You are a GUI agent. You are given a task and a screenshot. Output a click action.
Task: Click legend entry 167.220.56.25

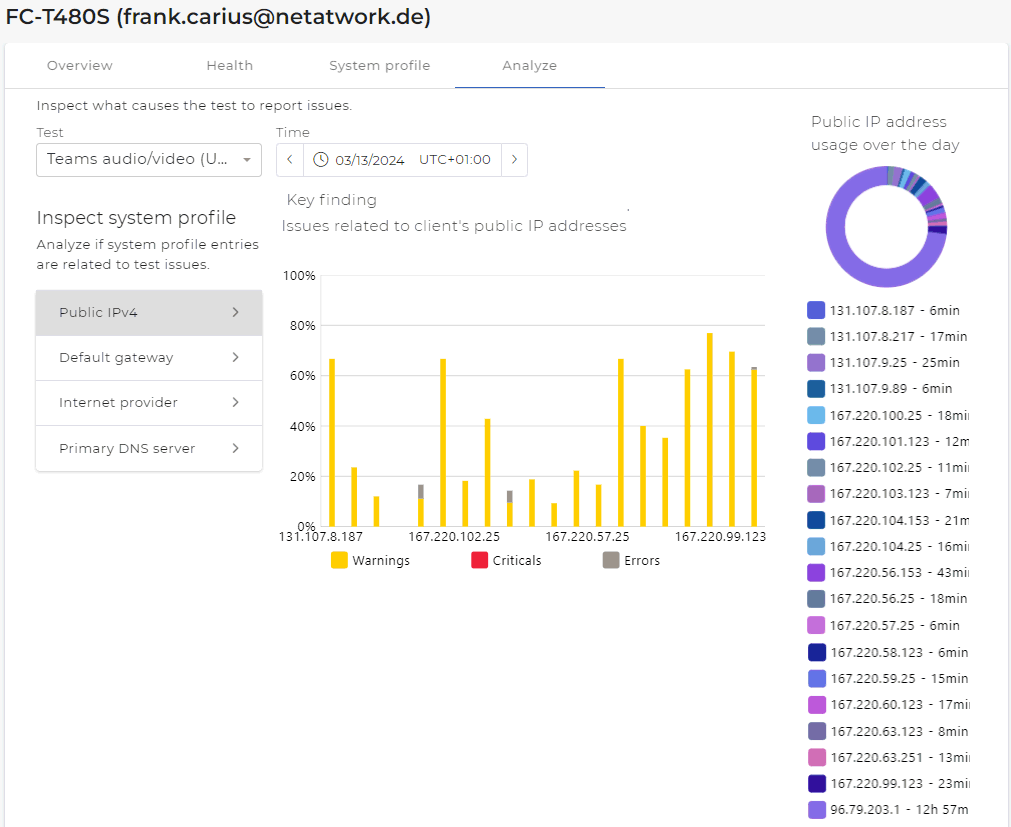click(x=887, y=599)
